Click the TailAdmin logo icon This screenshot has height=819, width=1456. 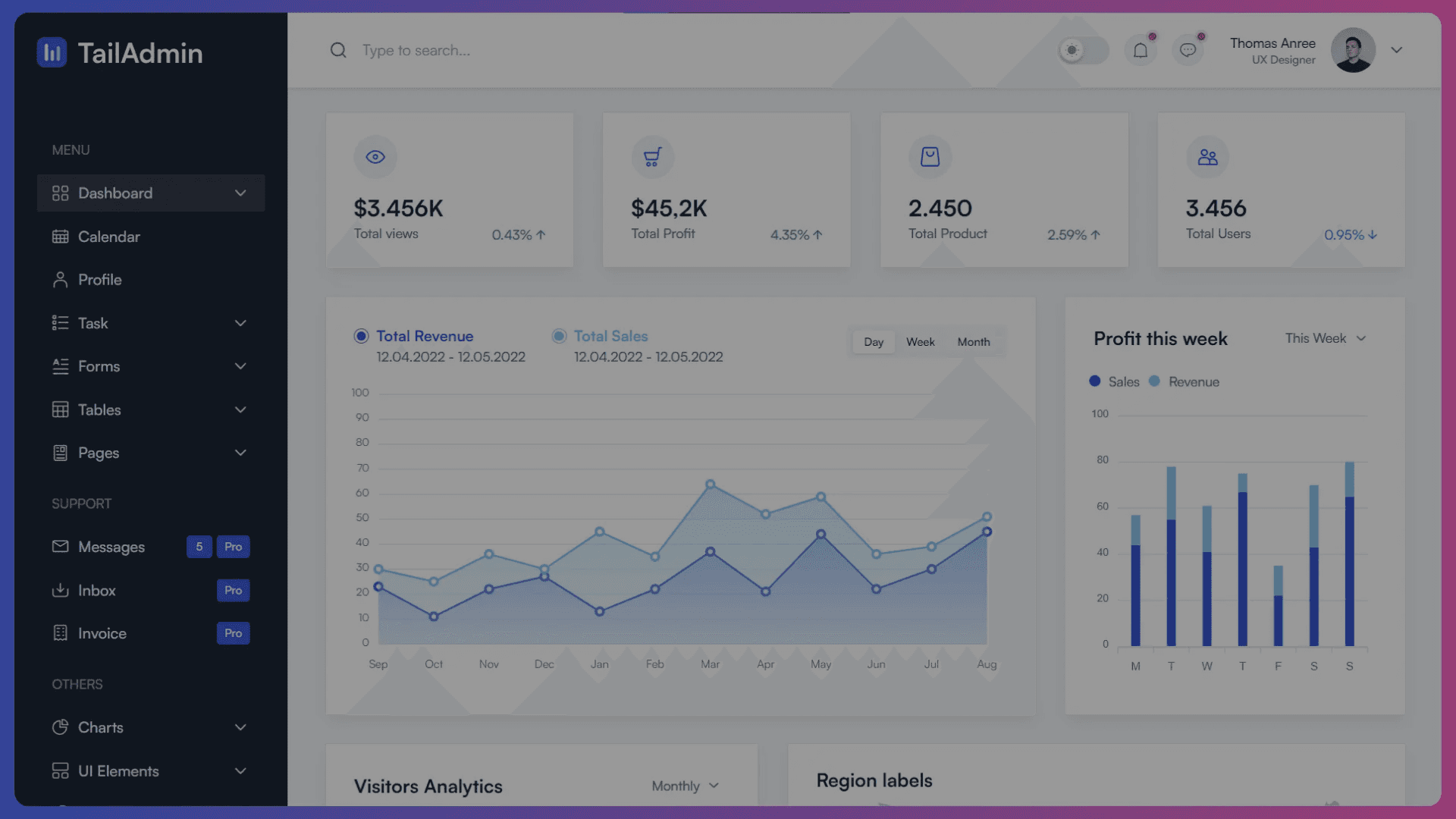click(x=52, y=52)
